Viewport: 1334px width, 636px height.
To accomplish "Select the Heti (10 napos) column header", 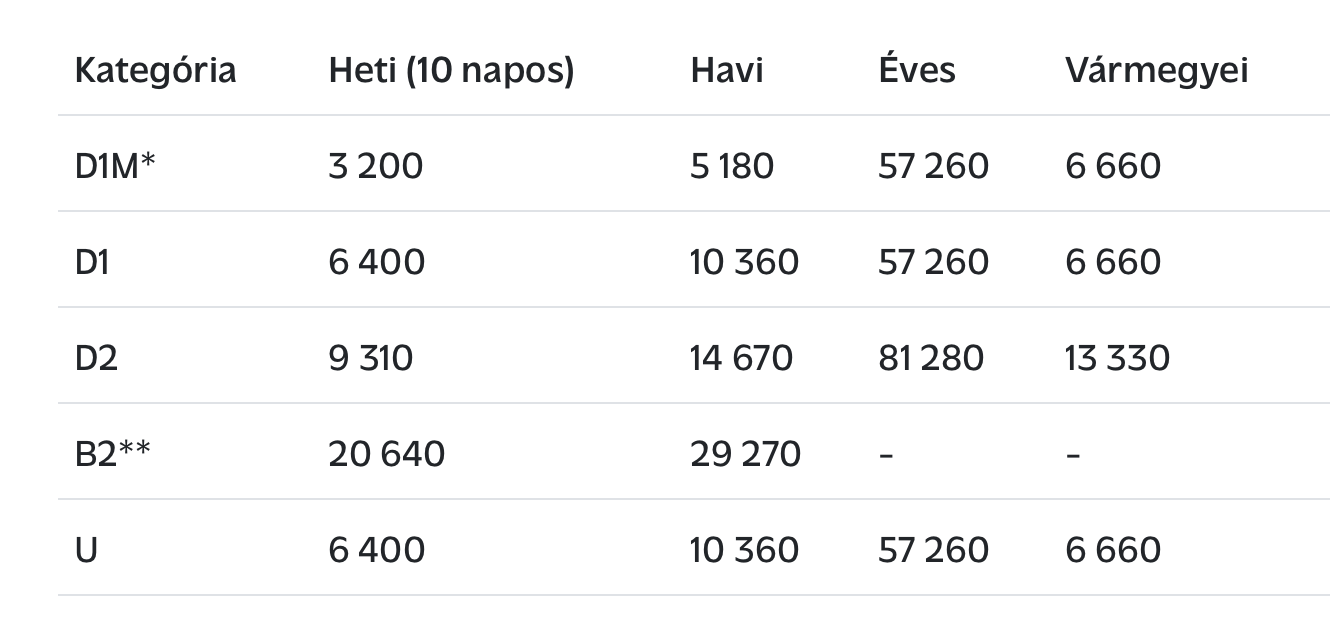I will (x=451, y=71).
